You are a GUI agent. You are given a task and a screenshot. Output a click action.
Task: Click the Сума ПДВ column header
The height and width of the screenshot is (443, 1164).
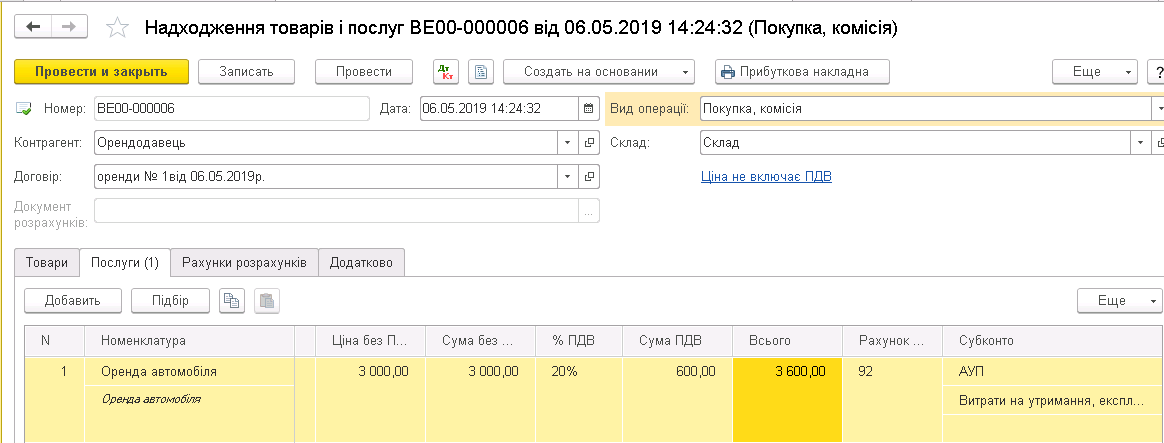tap(678, 341)
